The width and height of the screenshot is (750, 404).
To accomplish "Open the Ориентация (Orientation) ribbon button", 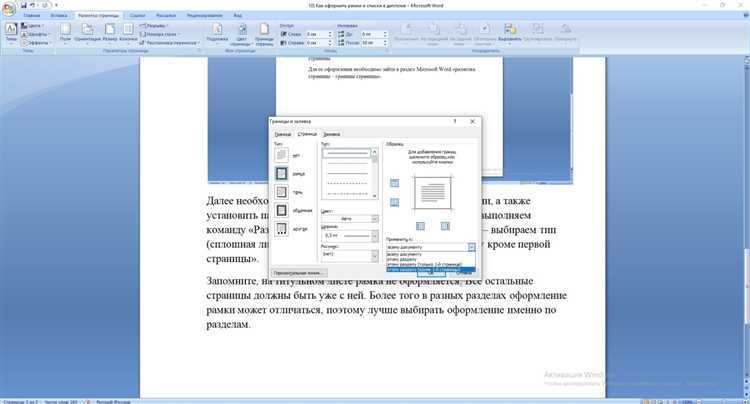I will click(88, 33).
